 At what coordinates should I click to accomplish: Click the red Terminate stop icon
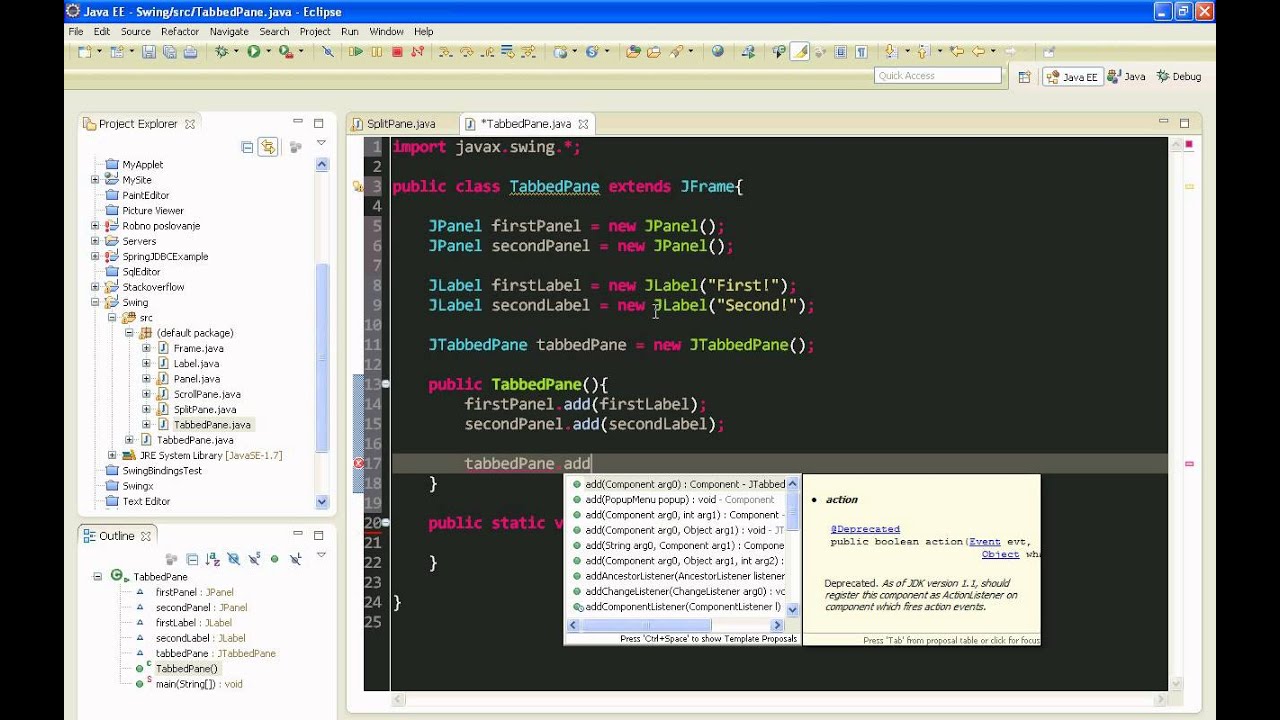(x=397, y=52)
